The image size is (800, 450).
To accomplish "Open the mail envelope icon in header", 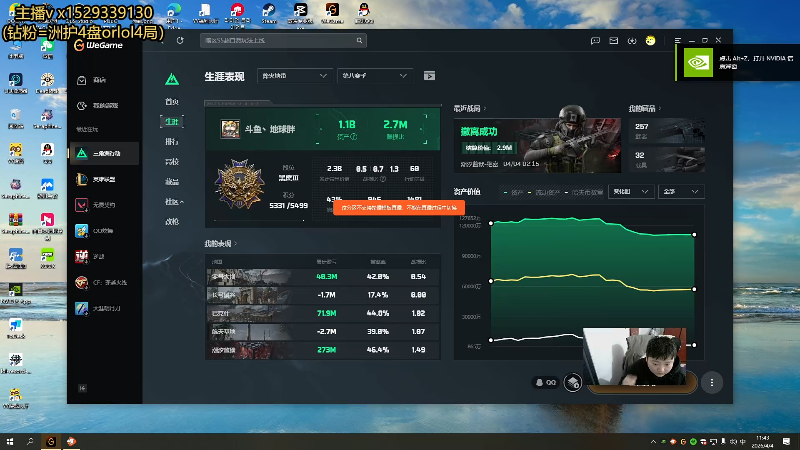I will pyautogui.click(x=614, y=40).
